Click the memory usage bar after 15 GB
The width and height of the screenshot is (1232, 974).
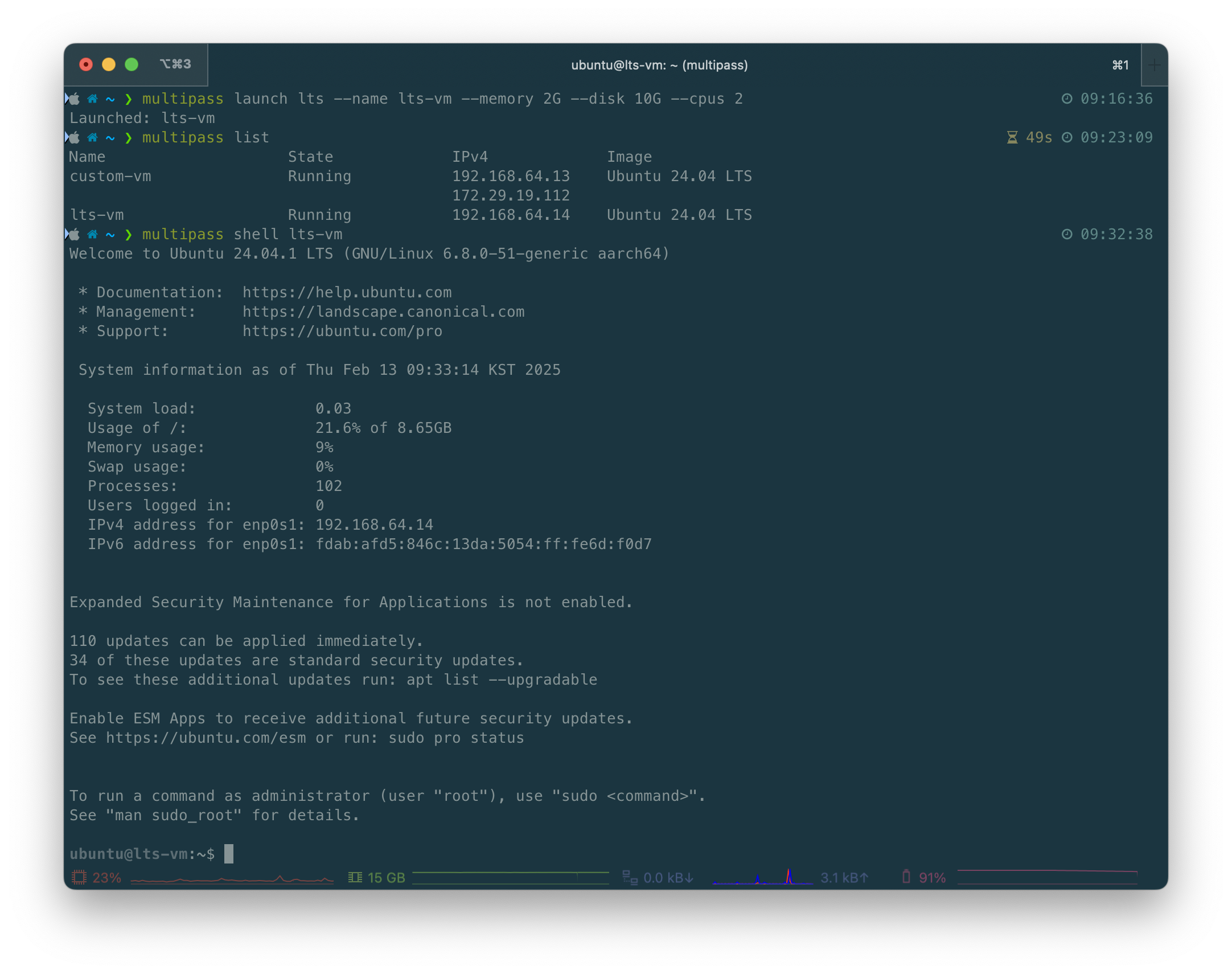511,878
